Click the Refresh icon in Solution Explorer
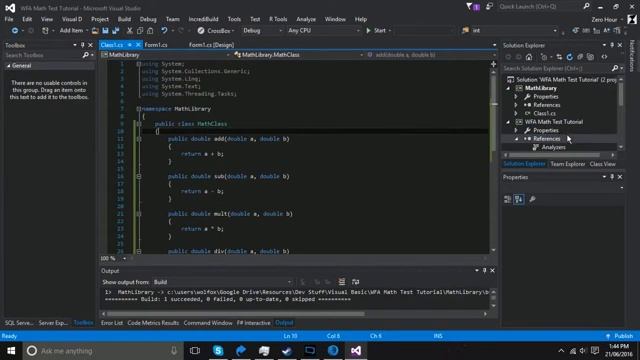640x360 pixels. [x=569, y=57]
